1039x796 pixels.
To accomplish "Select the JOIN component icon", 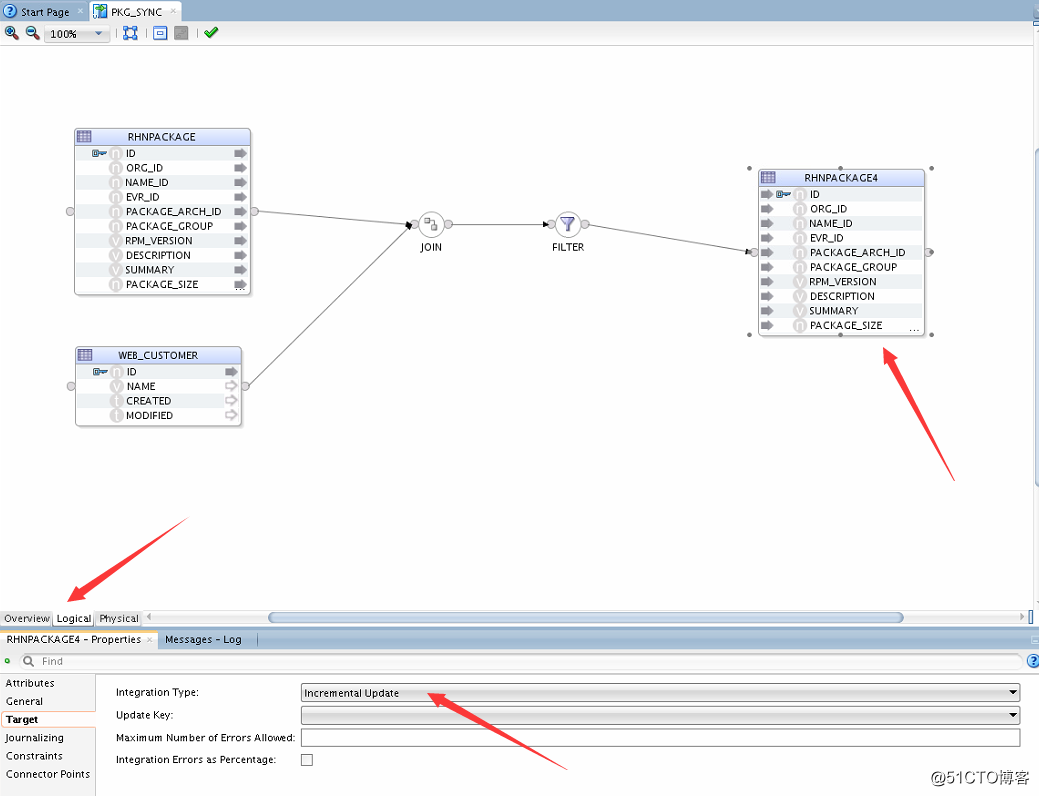I will 431,225.
